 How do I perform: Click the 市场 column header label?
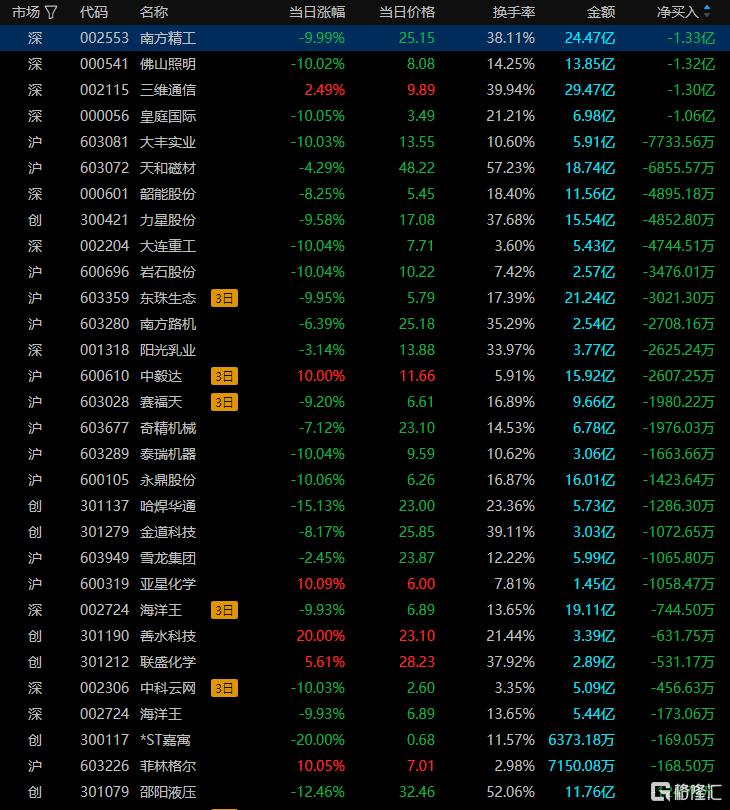click(26, 12)
